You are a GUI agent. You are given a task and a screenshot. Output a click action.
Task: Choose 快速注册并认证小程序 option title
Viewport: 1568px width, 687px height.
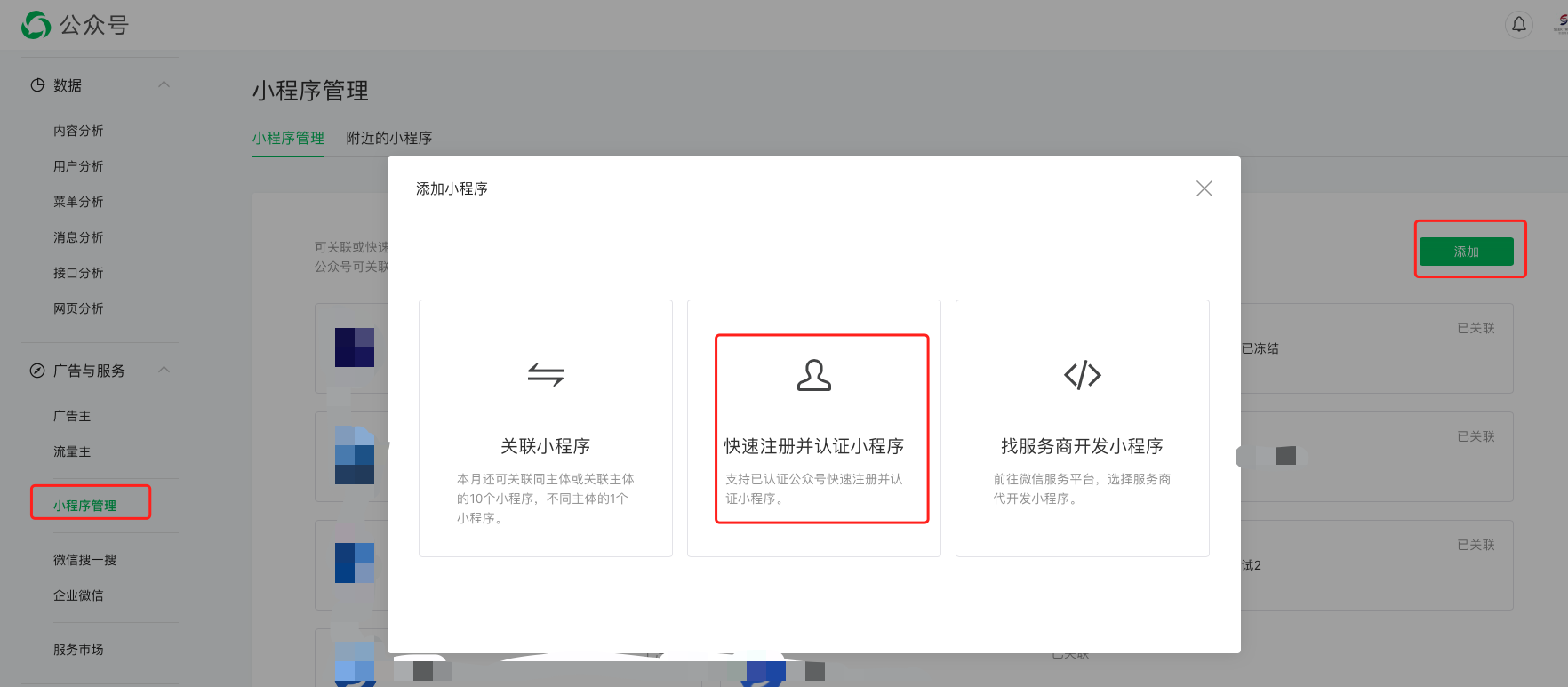point(814,446)
